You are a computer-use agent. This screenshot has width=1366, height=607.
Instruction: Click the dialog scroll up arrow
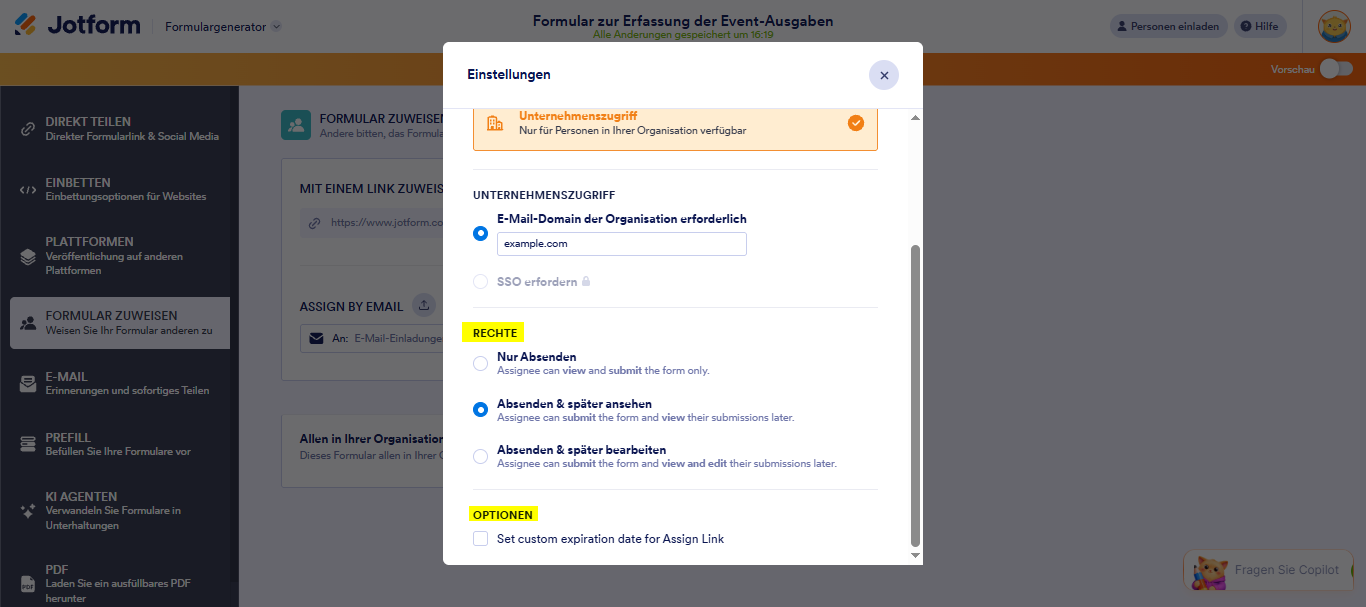(915, 118)
